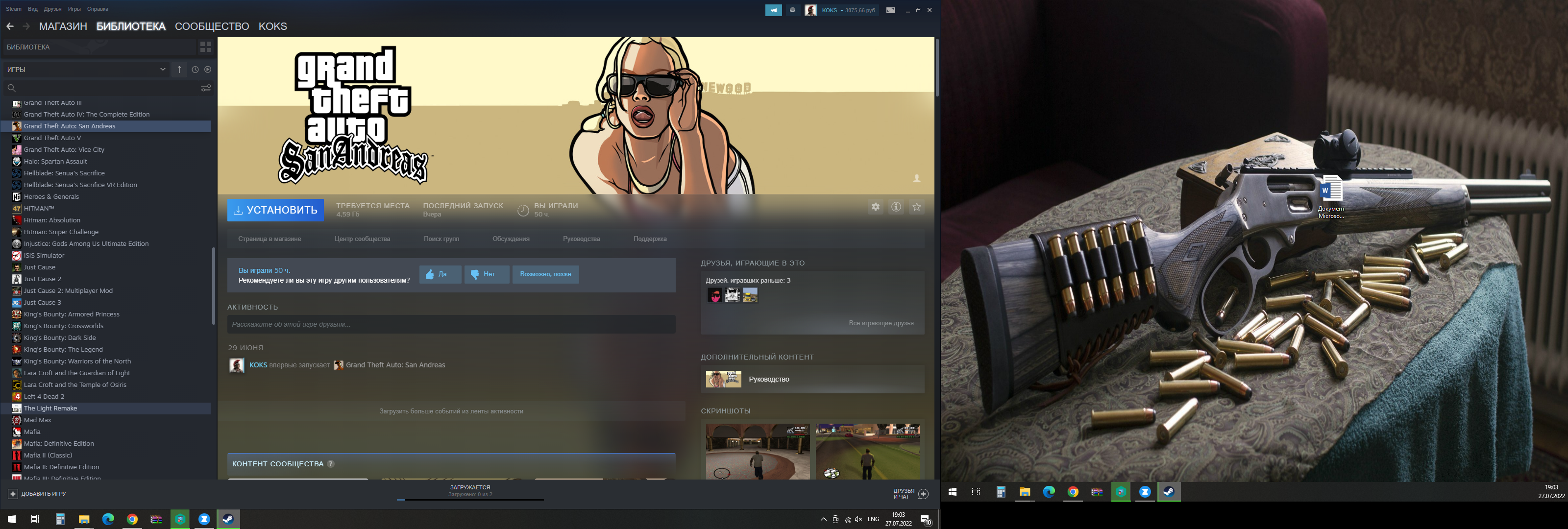Click the activity post text field

pos(451,324)
